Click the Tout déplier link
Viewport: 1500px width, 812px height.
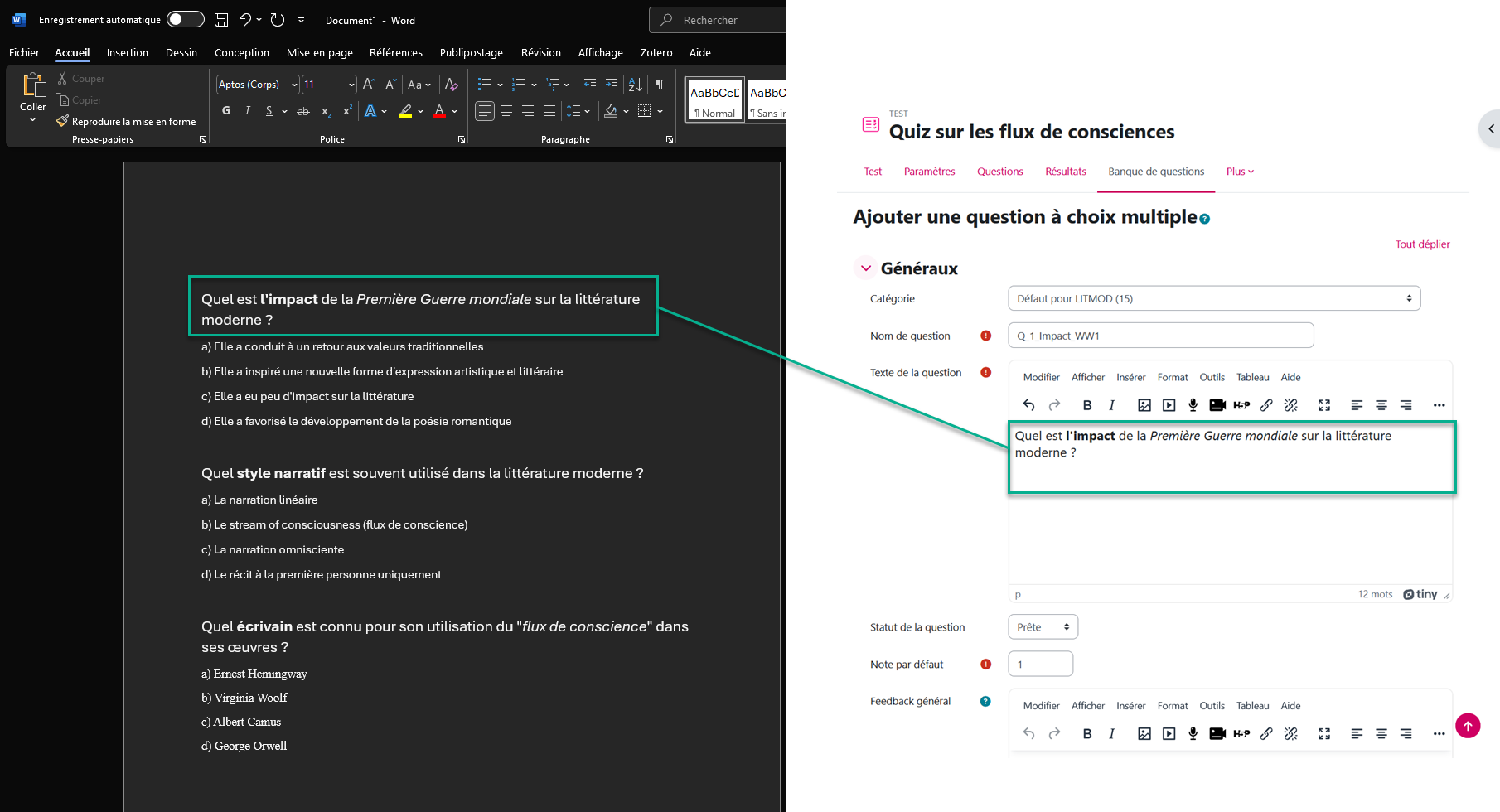[x=1422, y=244]
